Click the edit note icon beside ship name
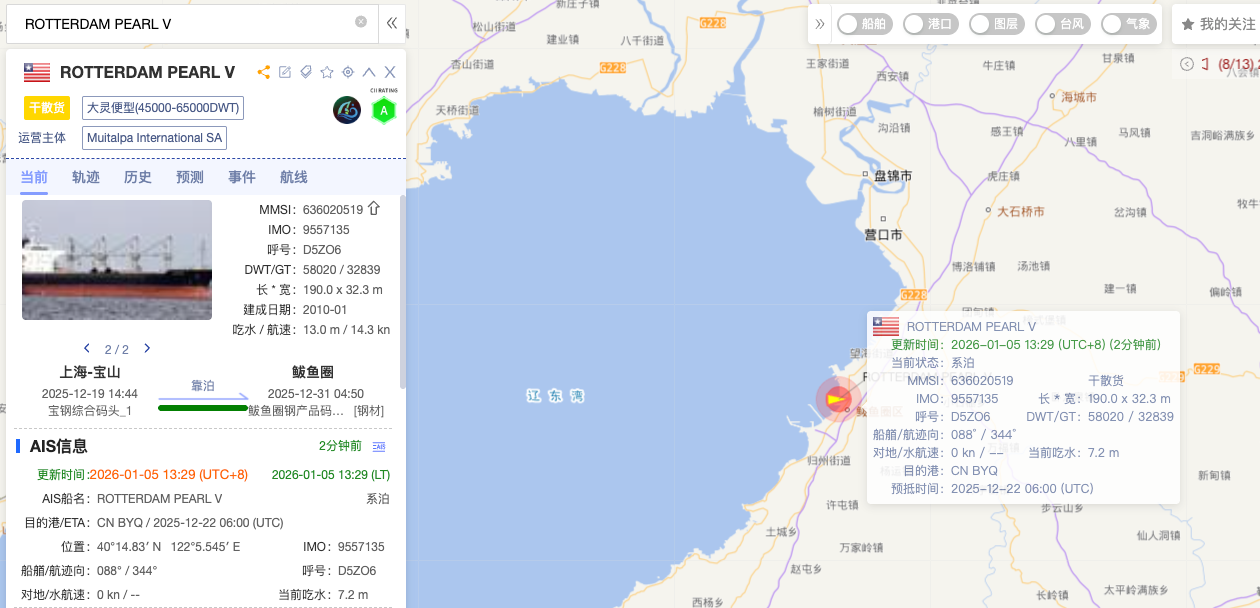The image size is (1260, 608). pos(285,72)
